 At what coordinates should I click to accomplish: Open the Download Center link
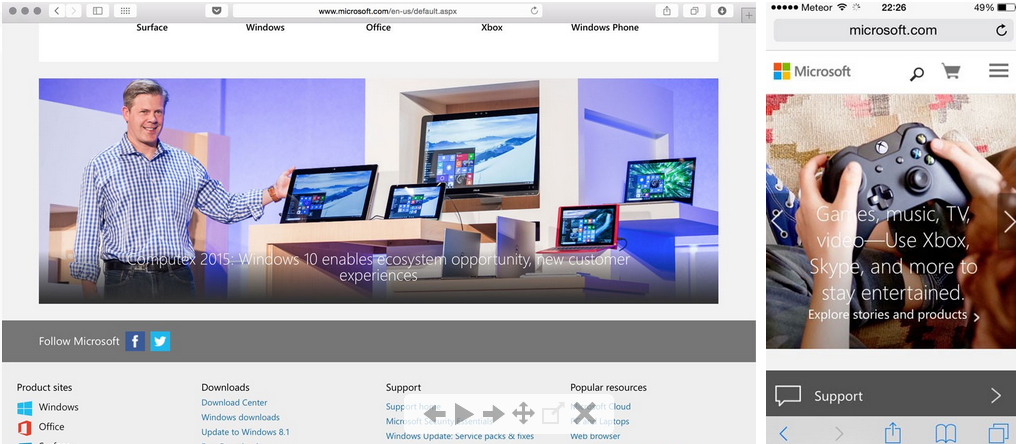pos(234,403)
